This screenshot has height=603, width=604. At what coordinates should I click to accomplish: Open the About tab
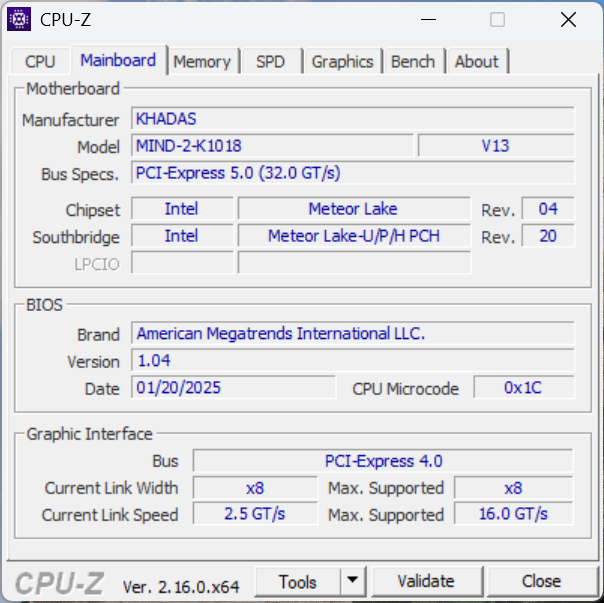[x=477, y=61]
